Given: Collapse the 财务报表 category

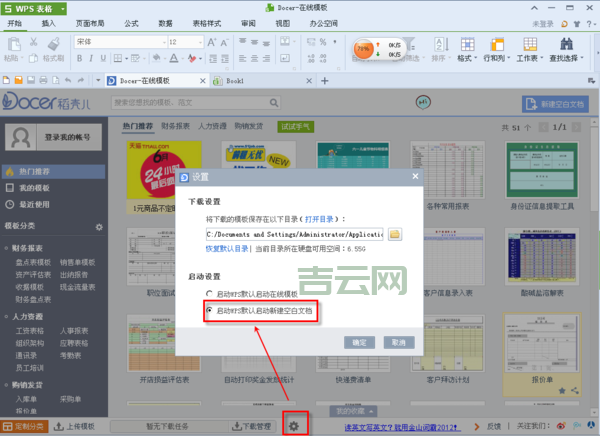Looking at the screenshot, I should (x=6, y=248).
